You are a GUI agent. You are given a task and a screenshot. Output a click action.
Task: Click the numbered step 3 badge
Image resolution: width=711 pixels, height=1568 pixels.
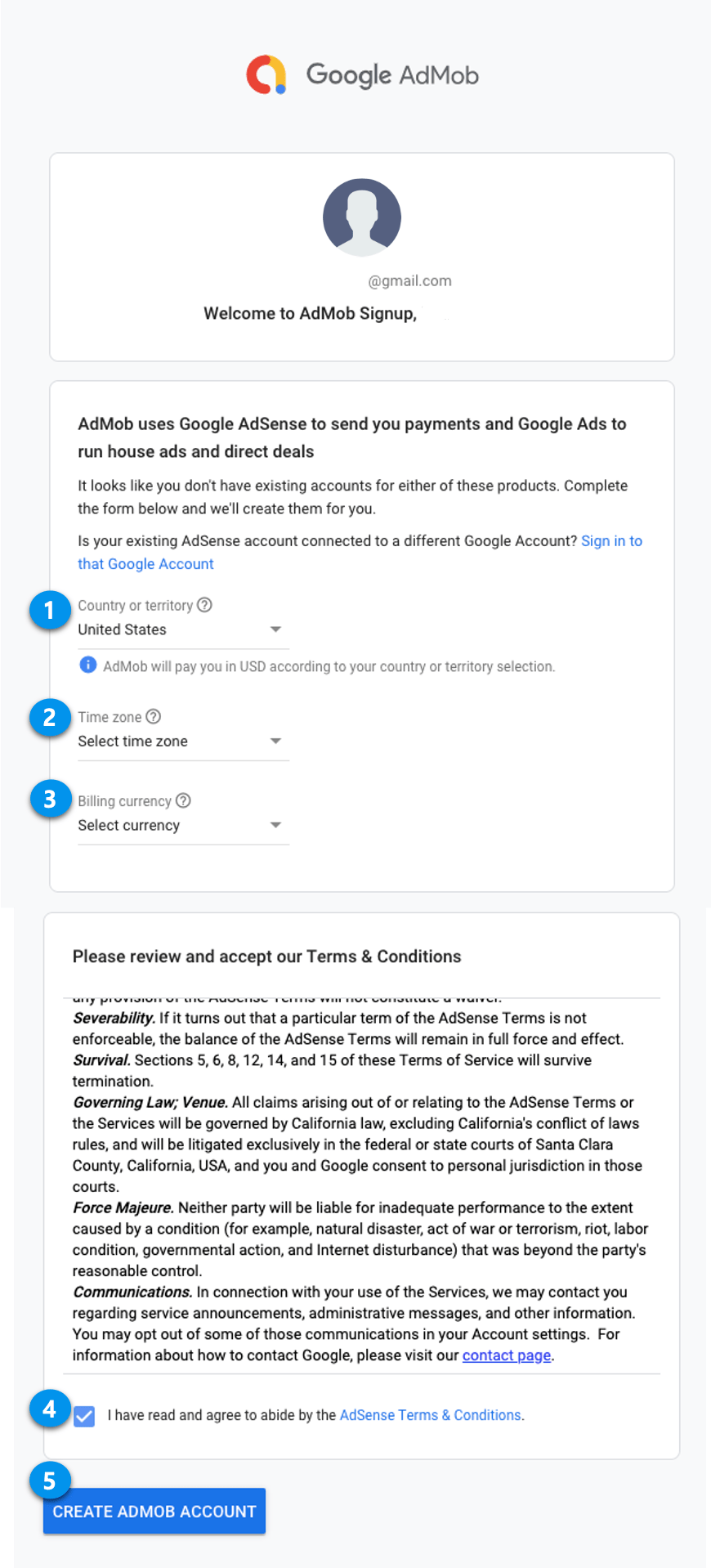point(49,799)
